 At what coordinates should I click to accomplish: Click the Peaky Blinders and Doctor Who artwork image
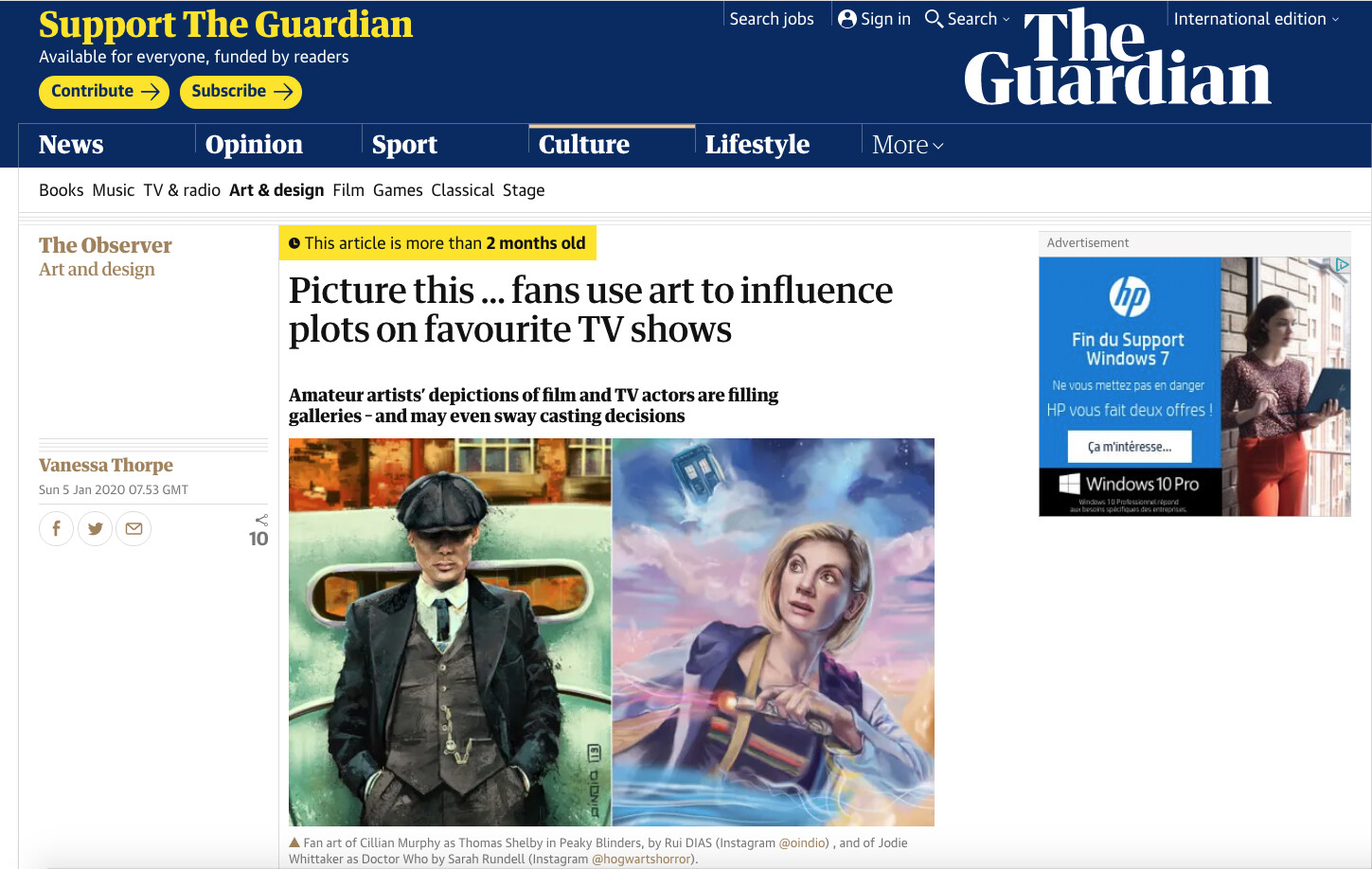612,632
